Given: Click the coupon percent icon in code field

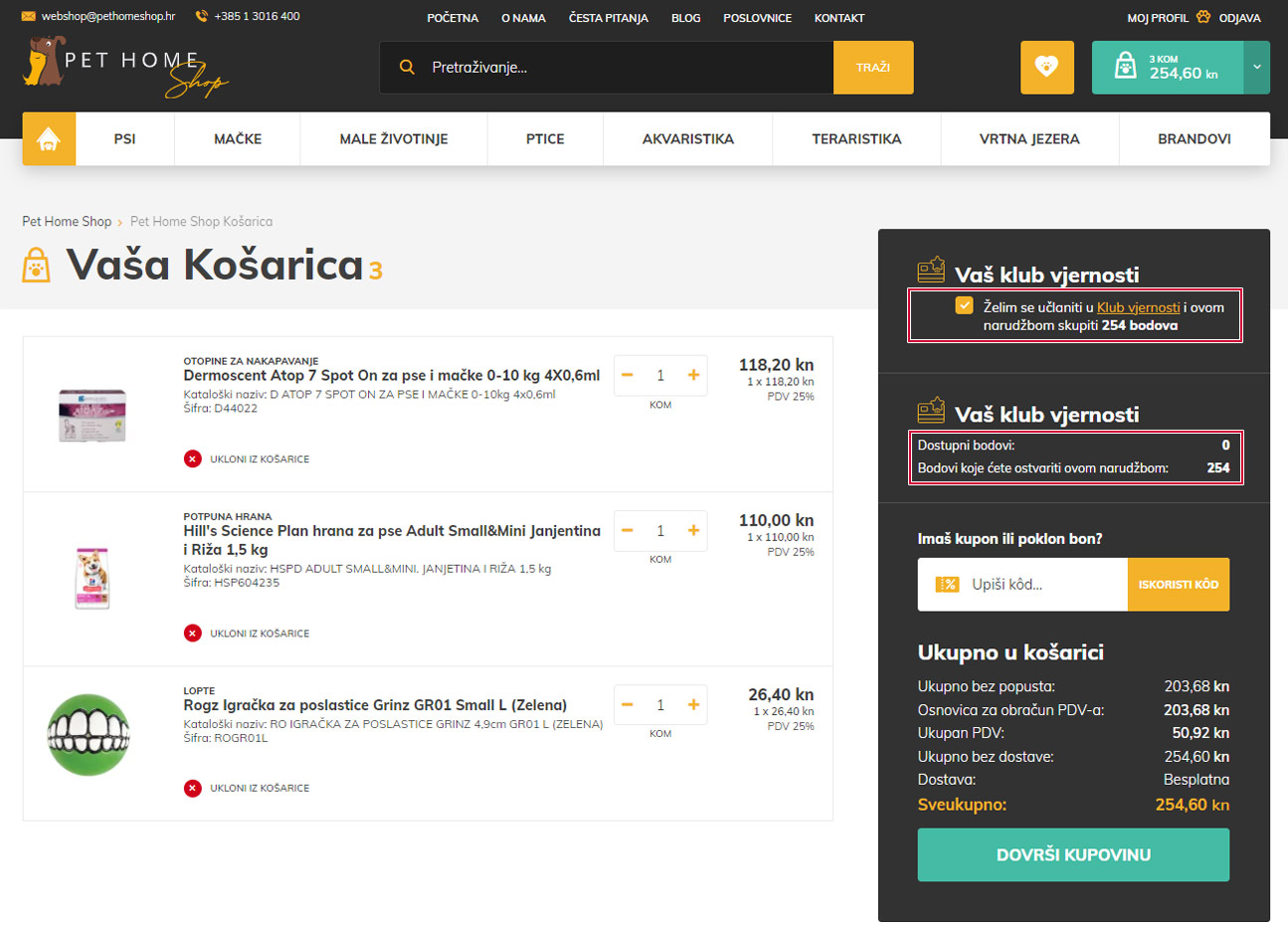Looking at the screenshot, I should tap(947, 585).
